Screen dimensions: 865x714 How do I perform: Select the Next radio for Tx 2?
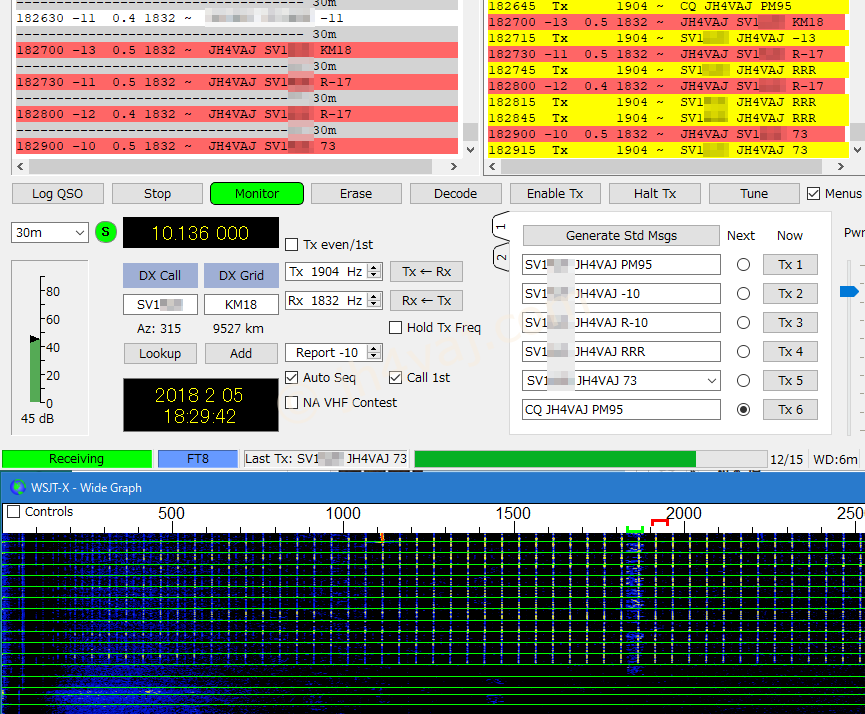(x=743, y=294)
